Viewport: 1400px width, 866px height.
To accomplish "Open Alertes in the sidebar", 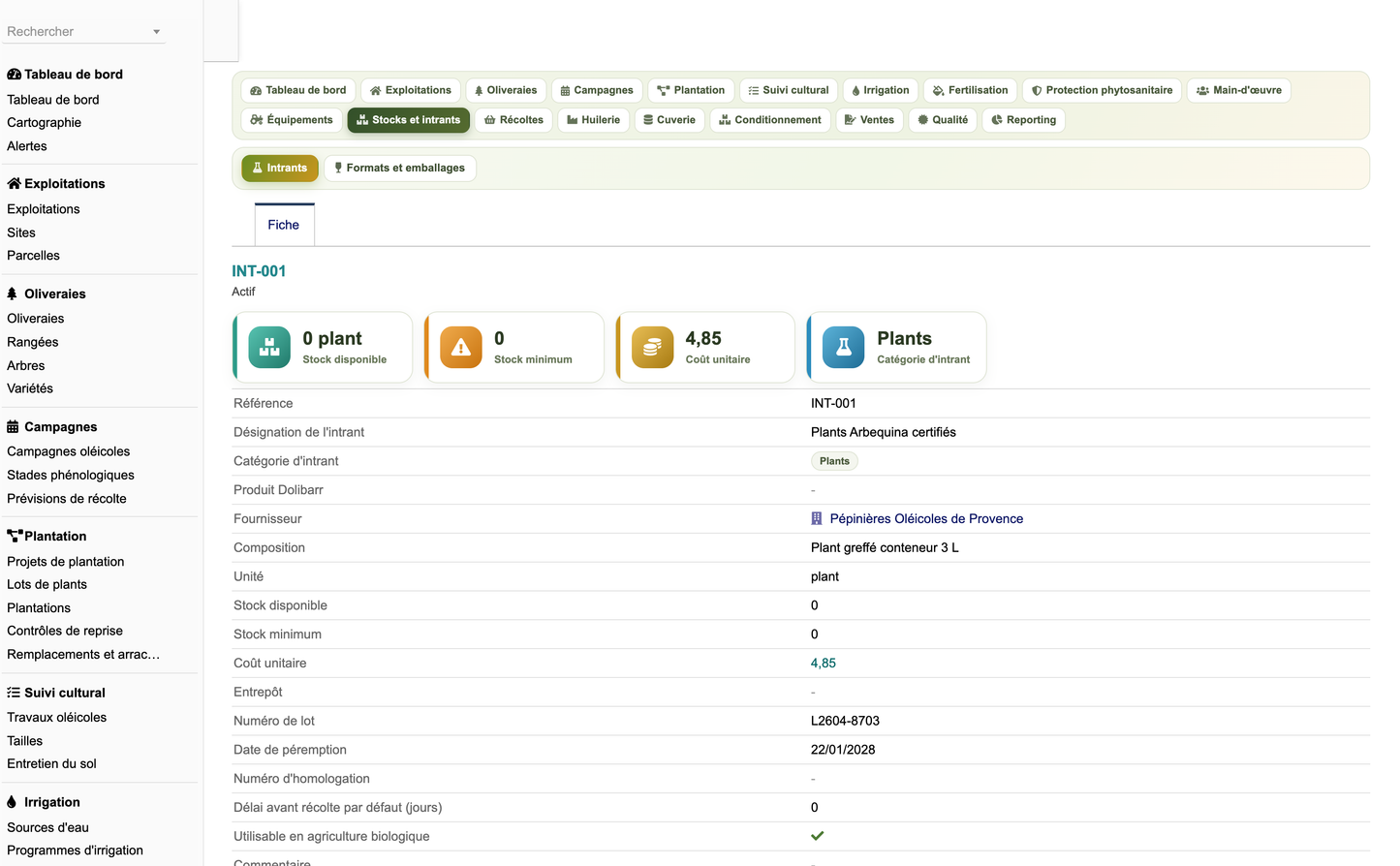I will (x=27, y=146).
